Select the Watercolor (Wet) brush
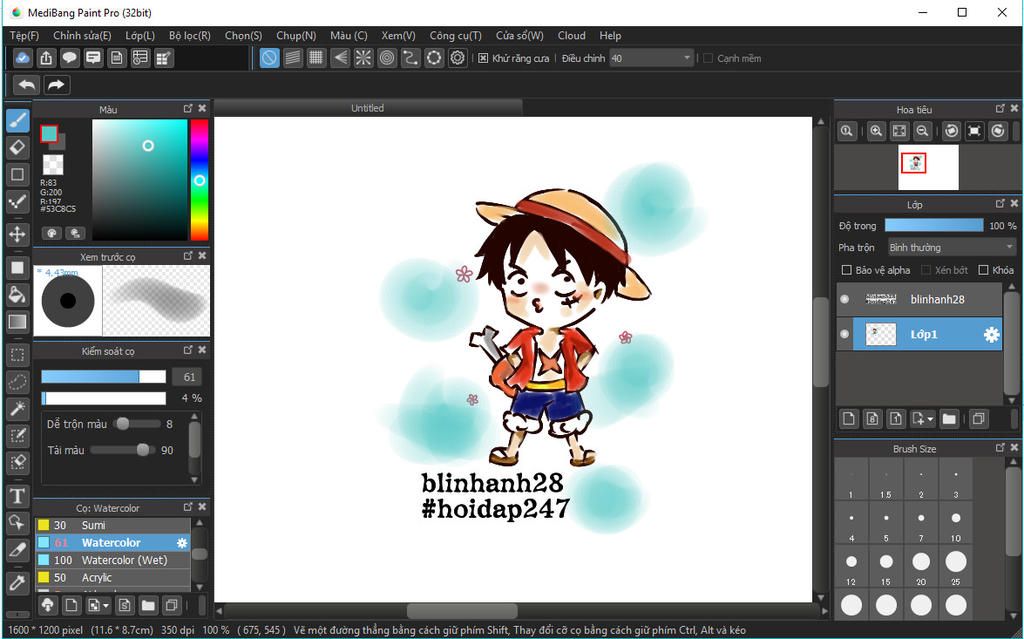The image size is (1024, 639). click(113, 561)
